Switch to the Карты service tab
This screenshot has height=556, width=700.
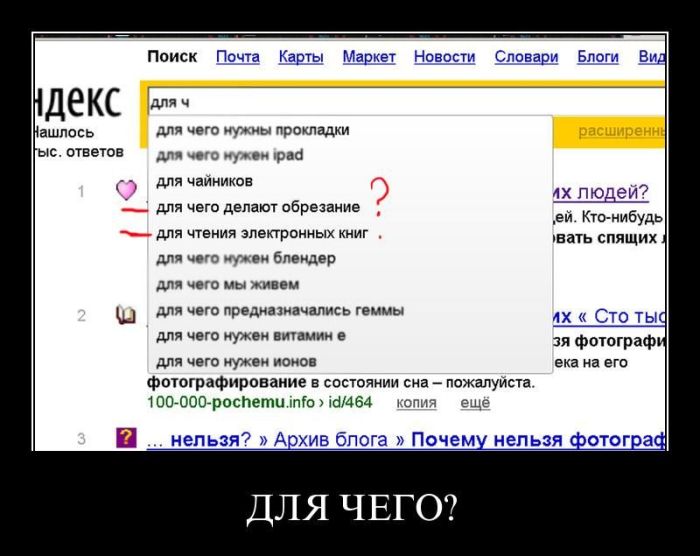(x=300, y=57)
